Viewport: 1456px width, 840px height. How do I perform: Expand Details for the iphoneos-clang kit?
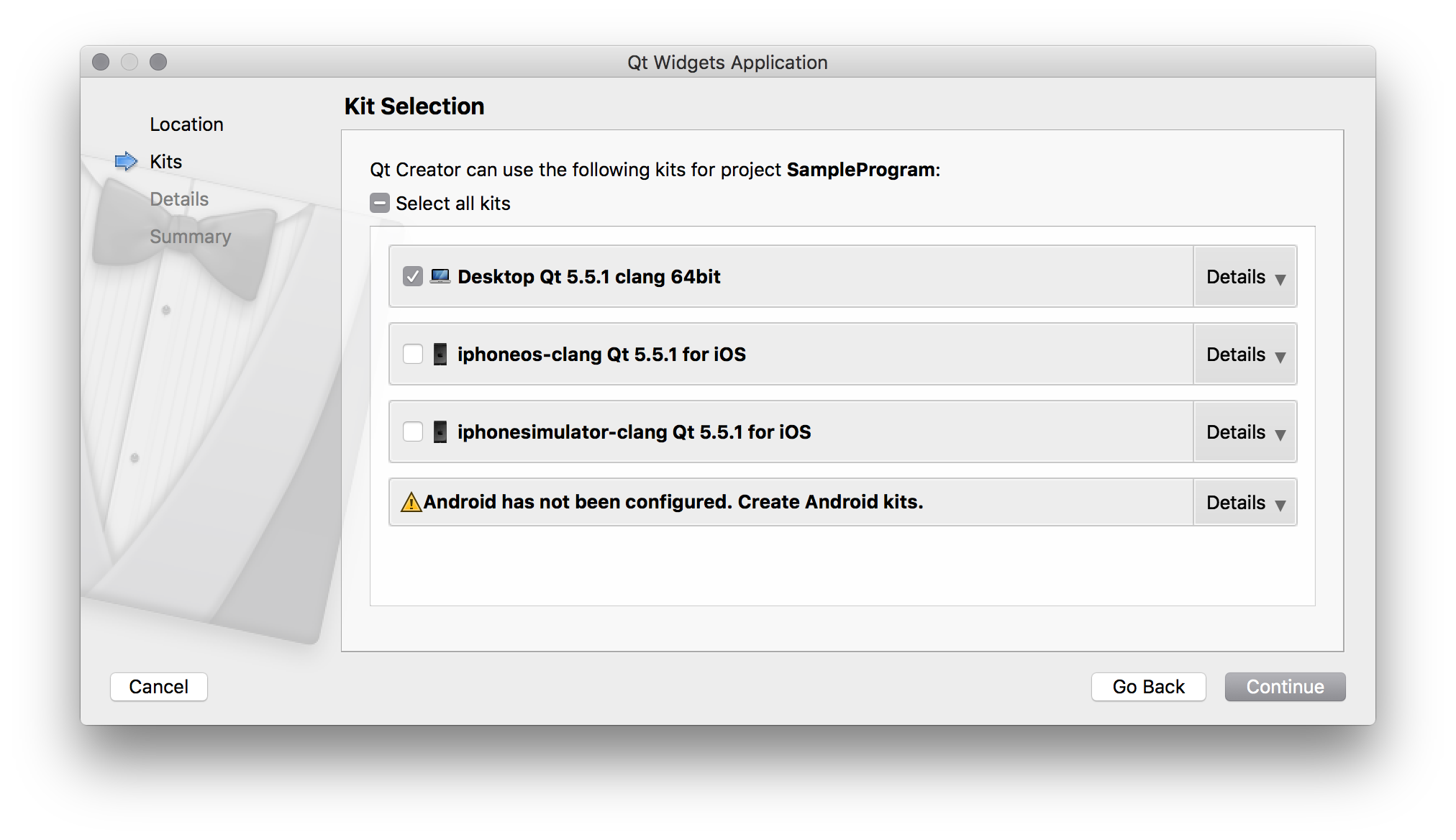click(x=1245, y=355)
